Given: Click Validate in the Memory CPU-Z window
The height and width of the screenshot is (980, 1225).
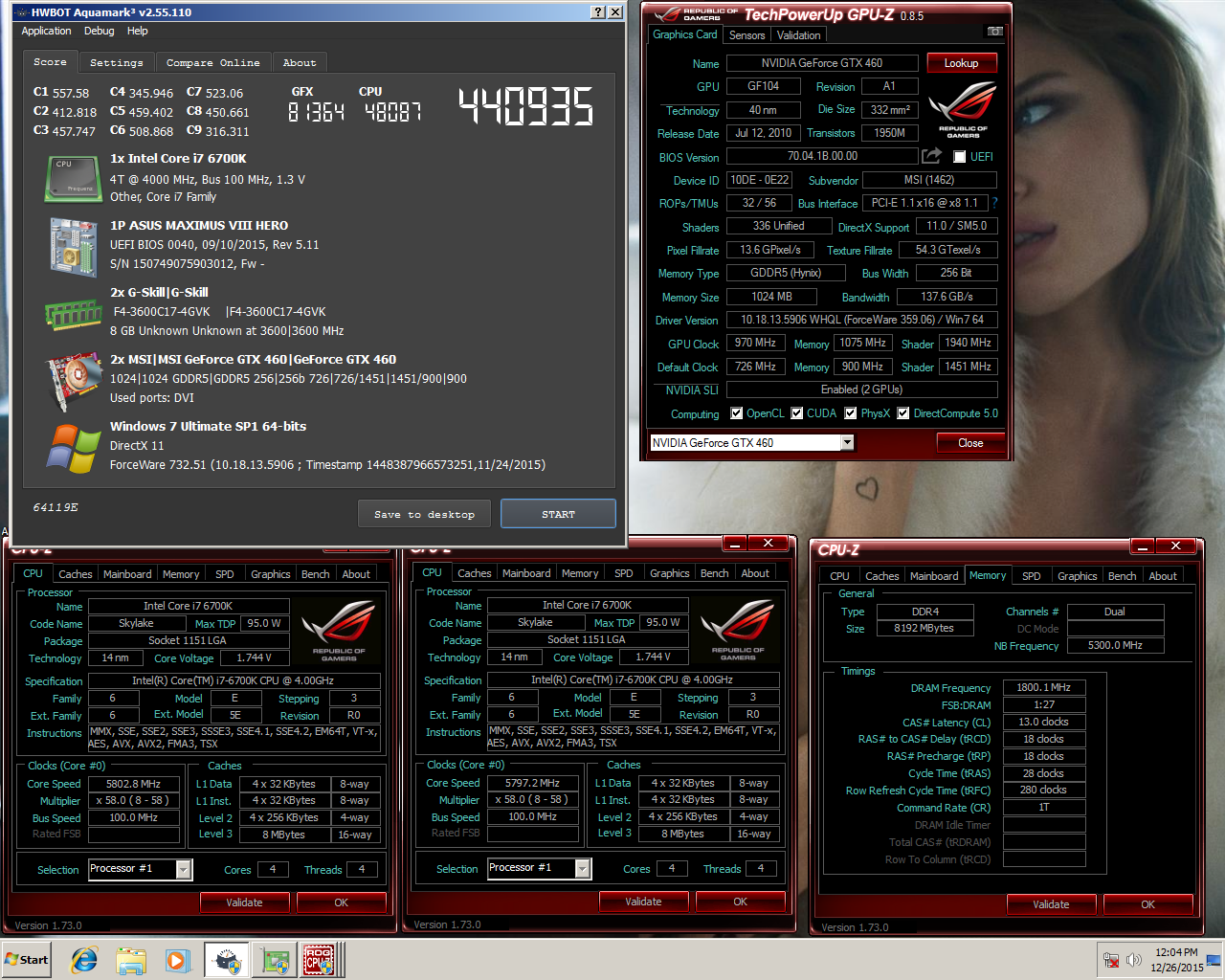Looking at the screenshot, I should click(1051, 904).
